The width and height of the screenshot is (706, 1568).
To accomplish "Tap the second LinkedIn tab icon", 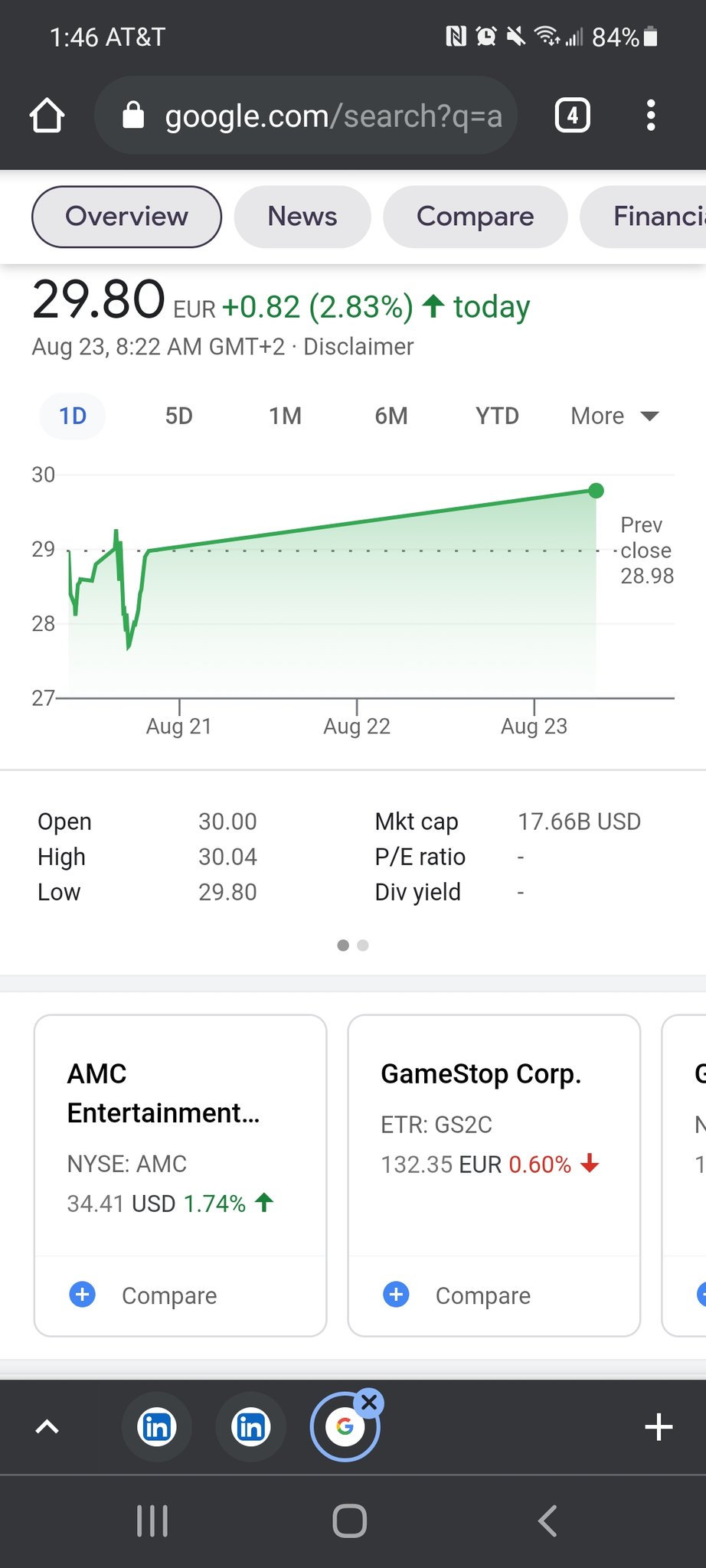I will click(x=250, y=1427).
